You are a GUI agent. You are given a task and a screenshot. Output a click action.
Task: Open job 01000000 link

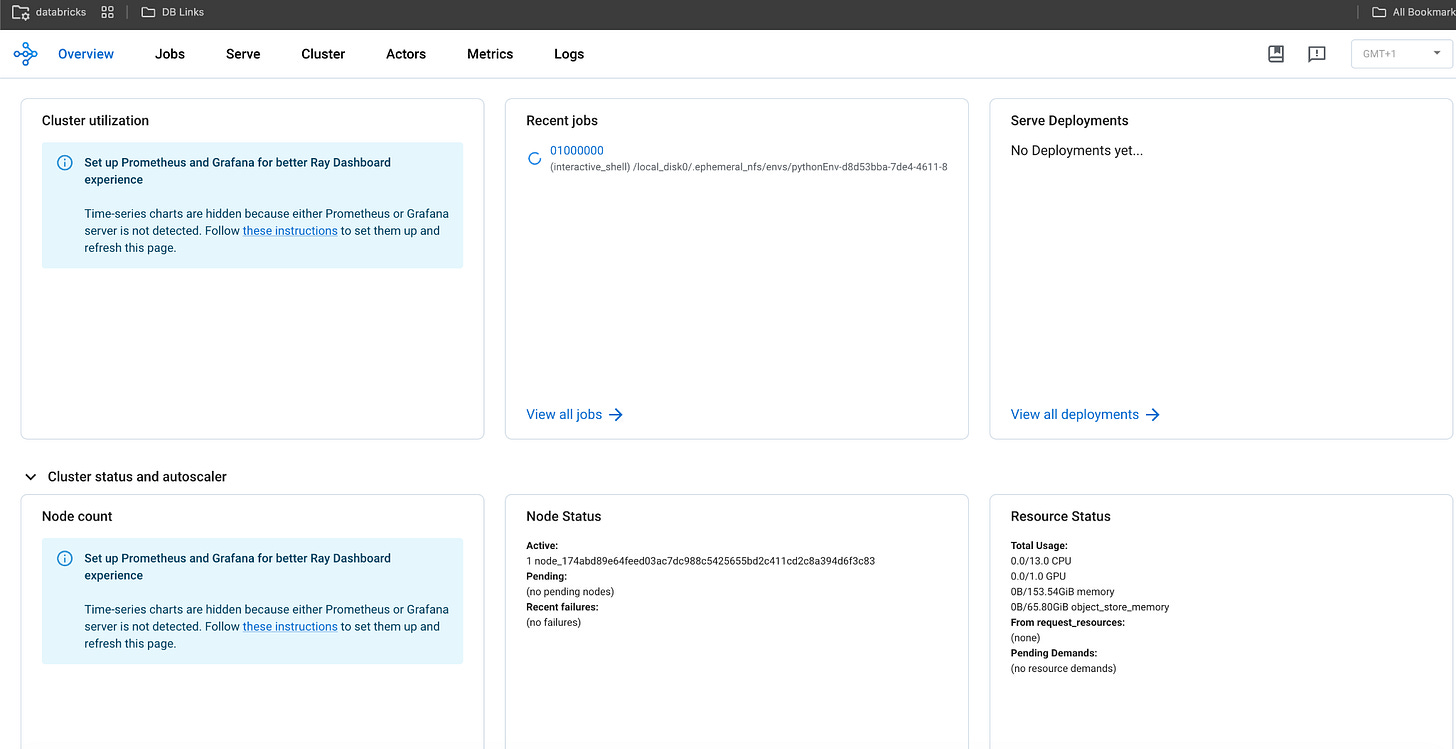click(x=577, y=151)
